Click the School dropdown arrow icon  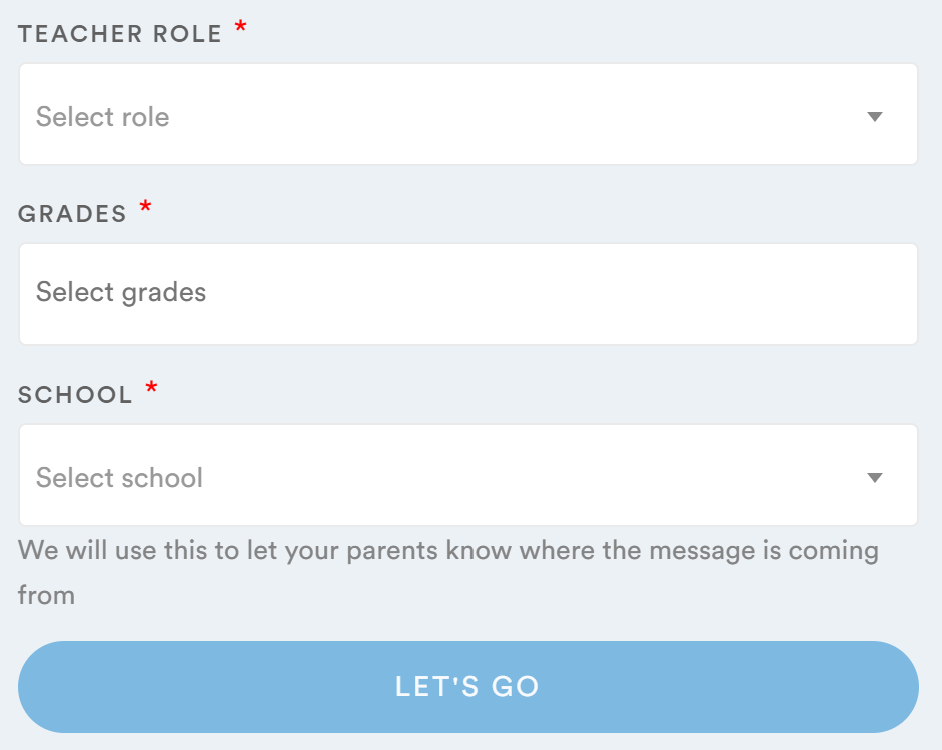(875, 478)
